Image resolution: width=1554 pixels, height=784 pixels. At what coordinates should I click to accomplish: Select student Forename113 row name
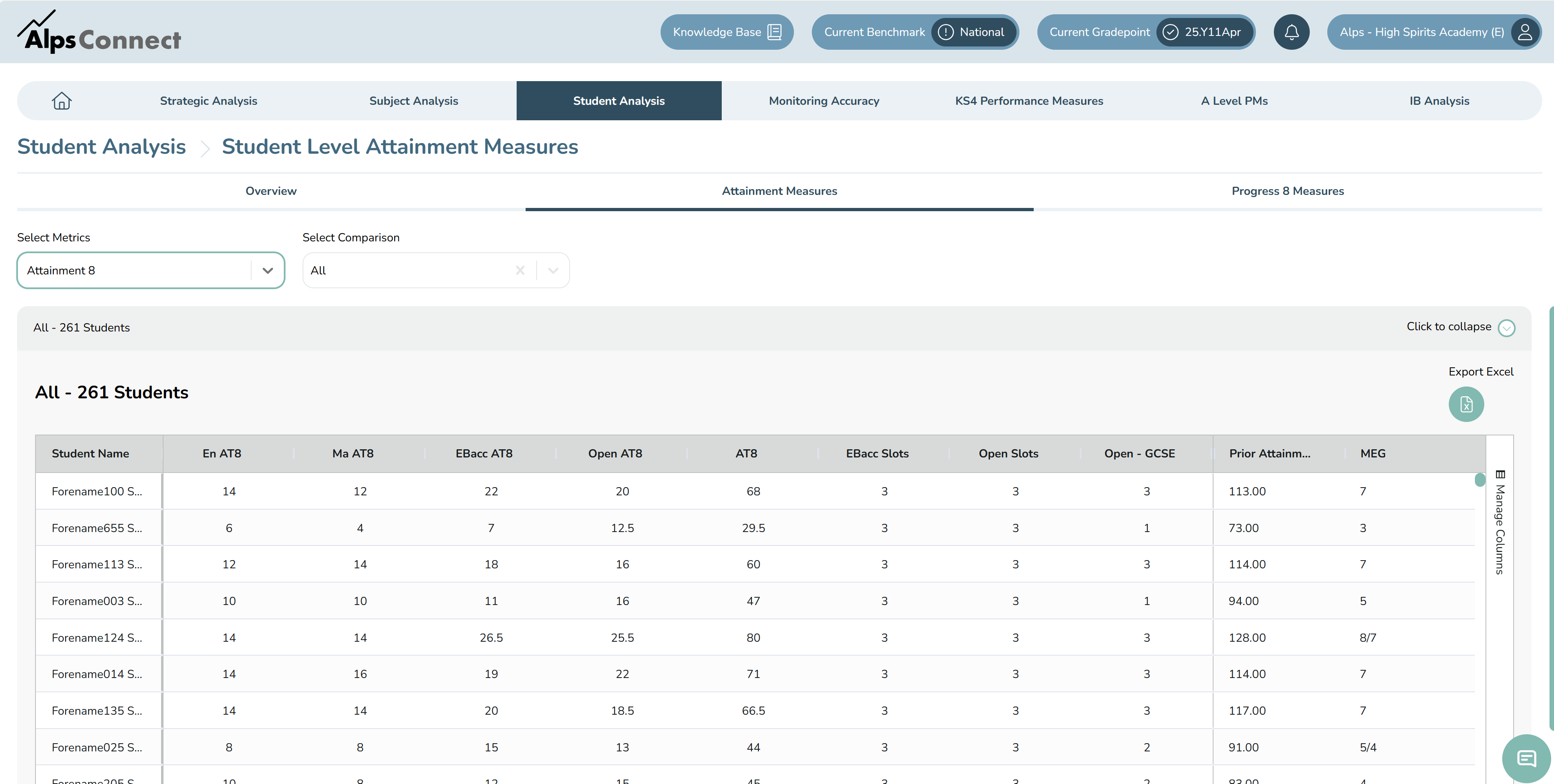(x=97, y=565)
